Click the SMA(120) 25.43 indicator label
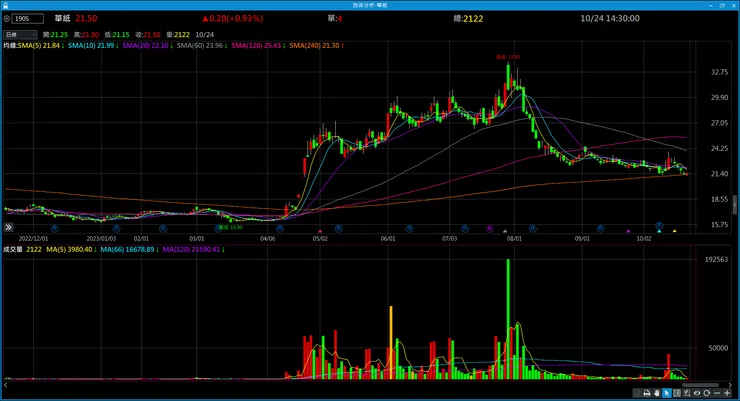 (256, 45)
